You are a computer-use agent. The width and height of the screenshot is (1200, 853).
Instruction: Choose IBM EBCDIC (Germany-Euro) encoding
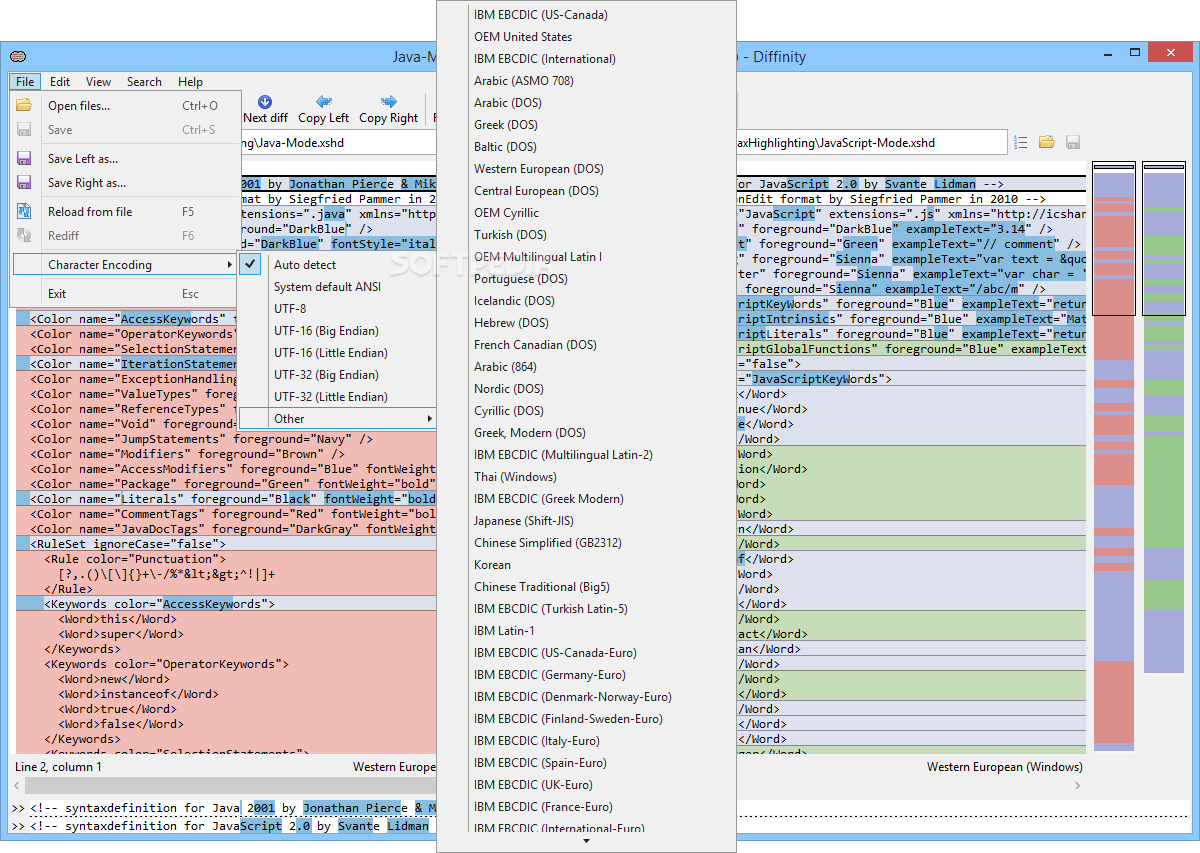point(586,675)
